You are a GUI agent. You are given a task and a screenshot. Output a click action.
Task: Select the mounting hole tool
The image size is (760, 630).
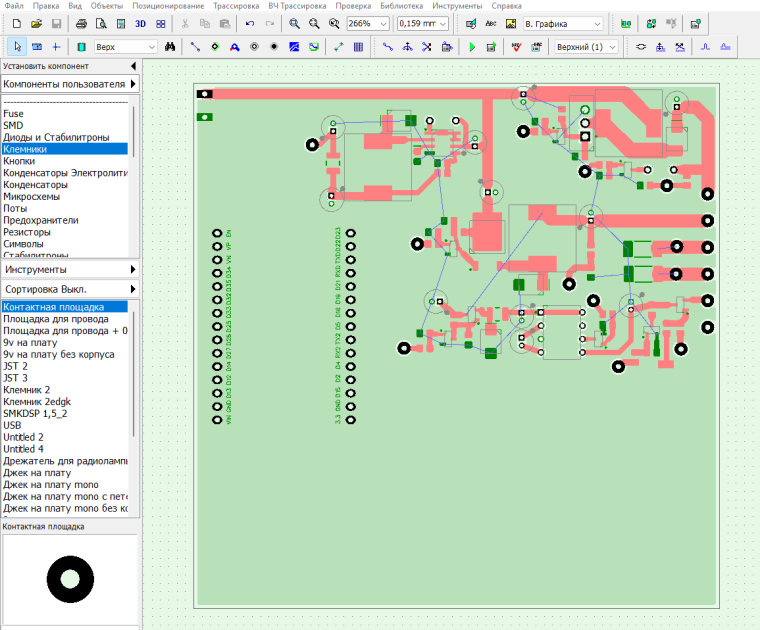274,47
